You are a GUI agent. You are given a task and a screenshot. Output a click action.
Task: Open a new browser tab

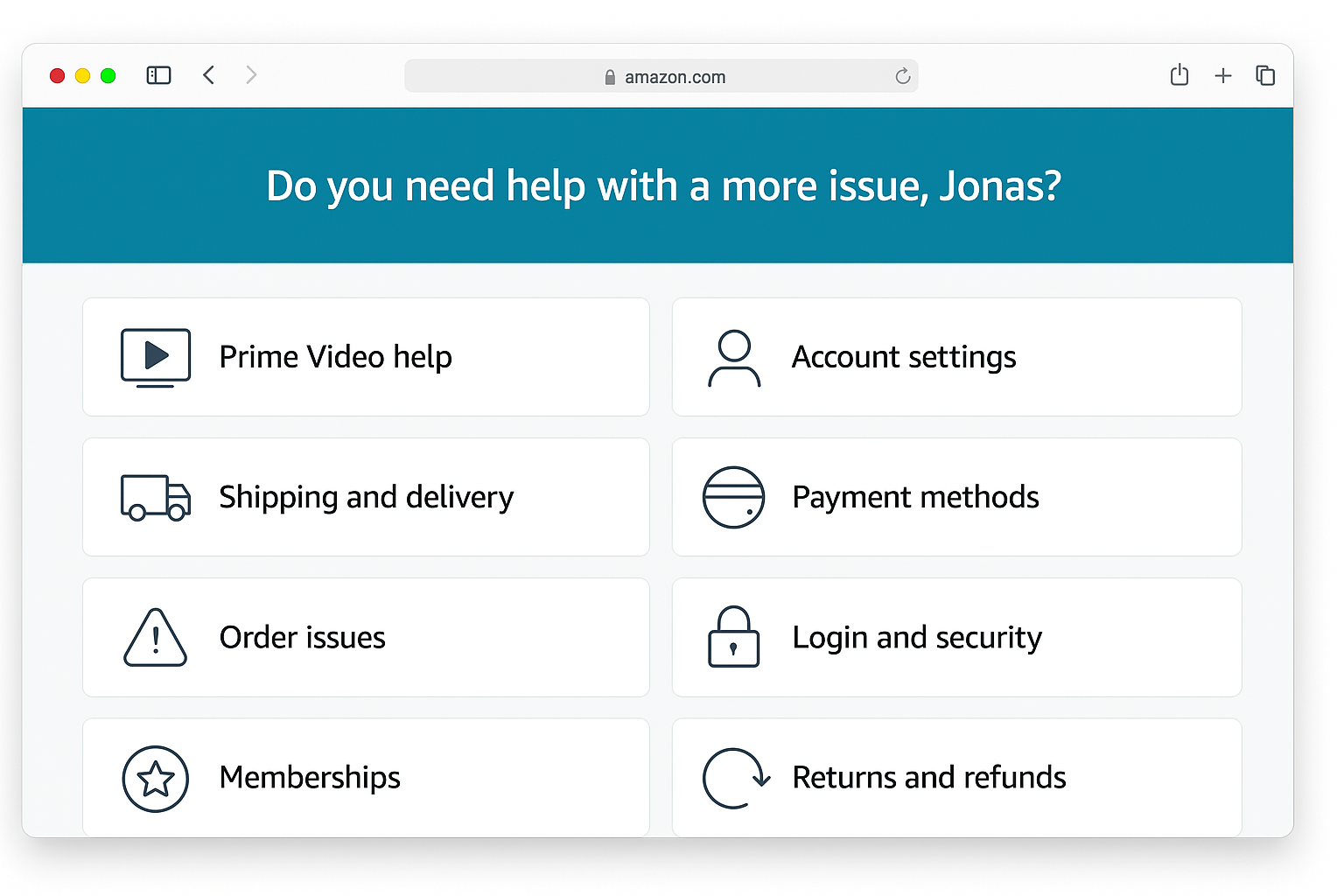tap(1222, 75)
